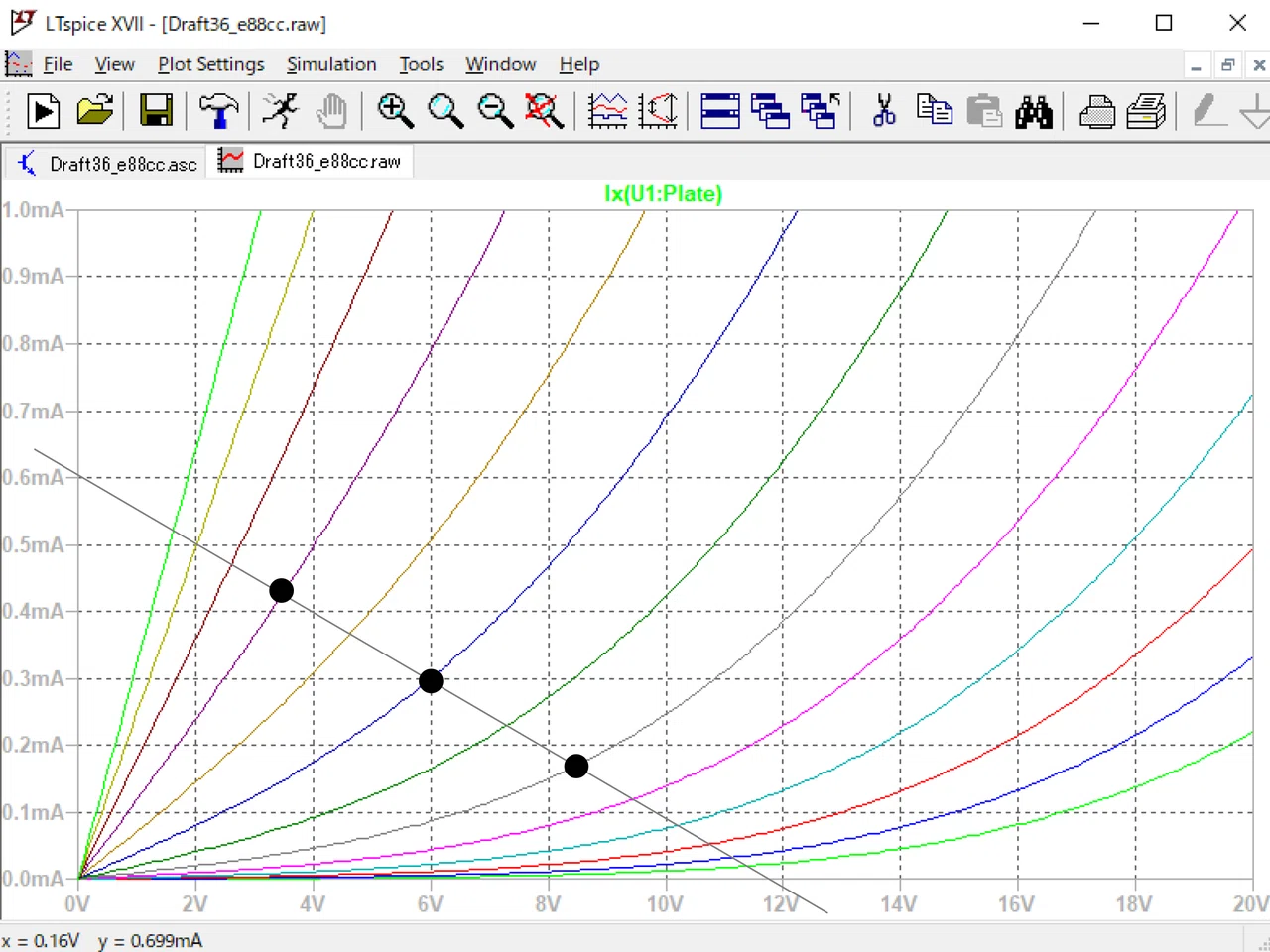Click the Autorange axes icon
The width and height of the screenshot is (1270, 952).
pyautogui.click(x=658, y=111)
